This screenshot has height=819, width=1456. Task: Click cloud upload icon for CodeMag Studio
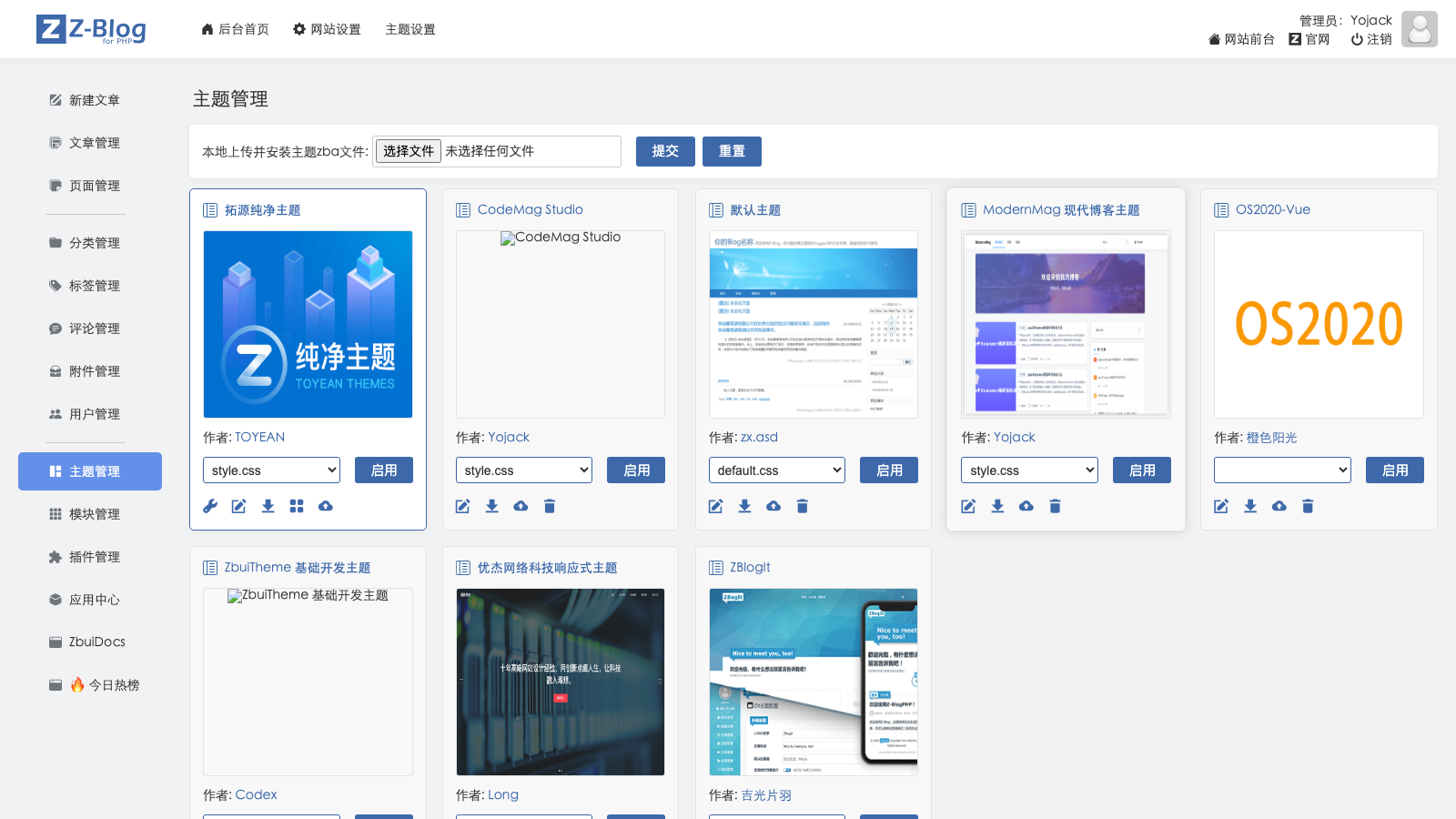521,506
